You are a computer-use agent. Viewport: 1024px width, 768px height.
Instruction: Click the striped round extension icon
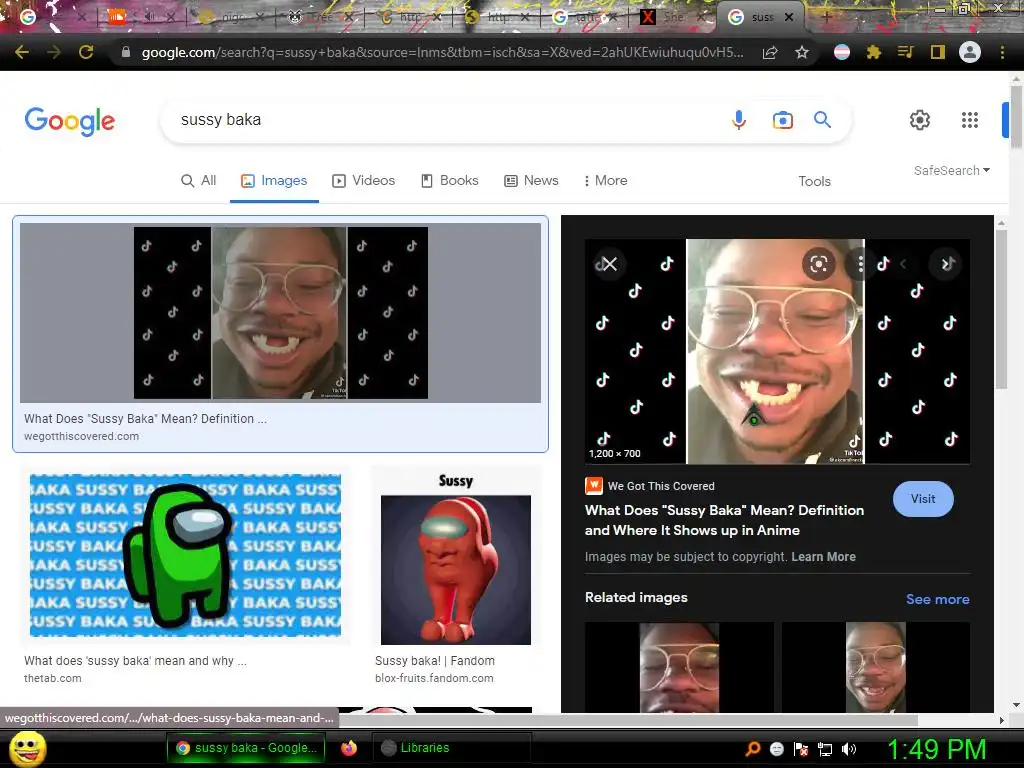coord(842,52)
